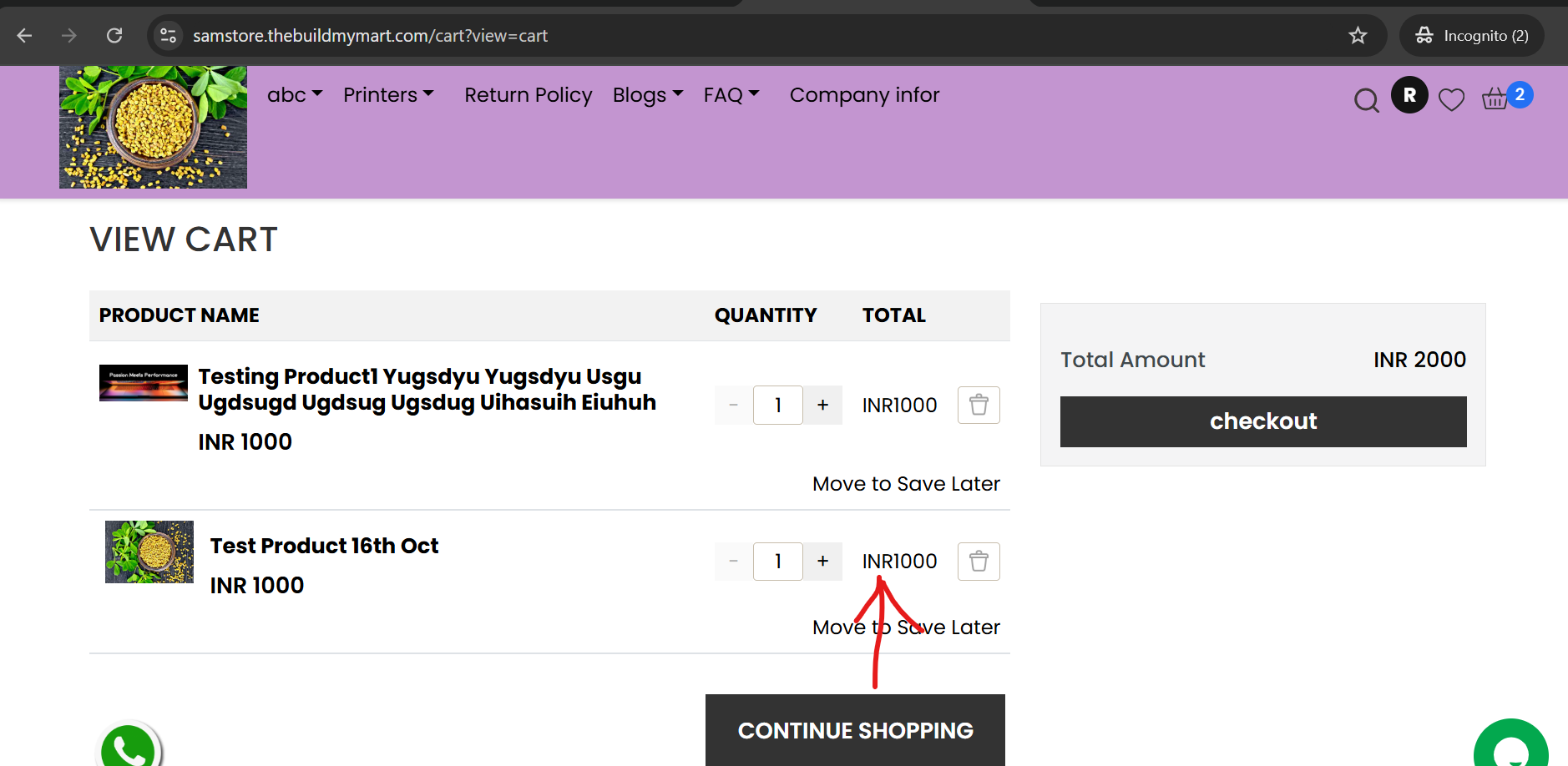Open the Return Policy page
This screenshot has width=1568, height=766.
(x=528, y=95)
